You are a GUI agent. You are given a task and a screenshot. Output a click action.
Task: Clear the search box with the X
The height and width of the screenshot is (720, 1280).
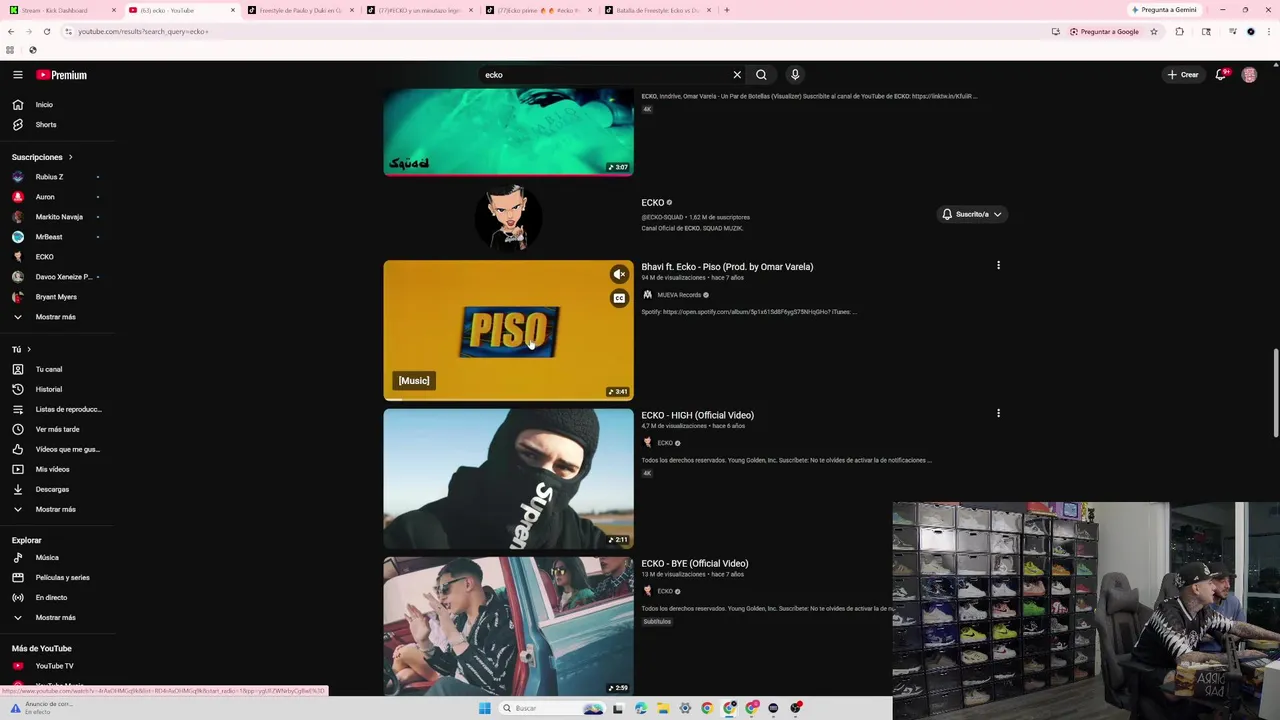(737, 75)
